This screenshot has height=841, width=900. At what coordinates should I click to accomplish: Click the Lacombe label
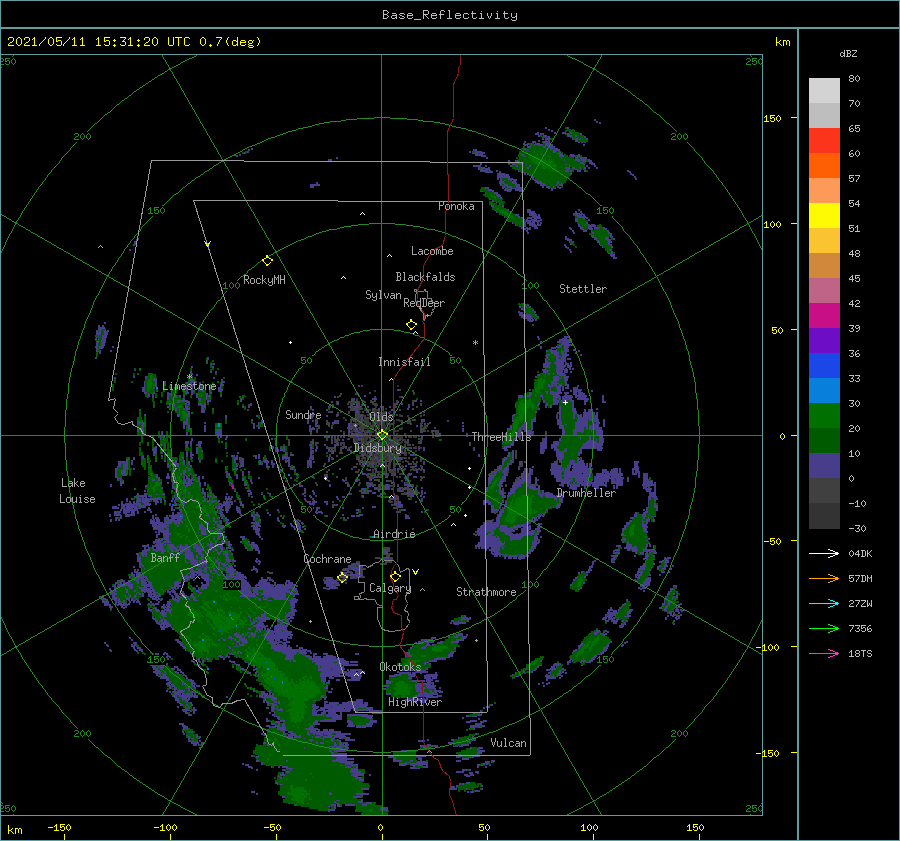click(x=432, y=251)
